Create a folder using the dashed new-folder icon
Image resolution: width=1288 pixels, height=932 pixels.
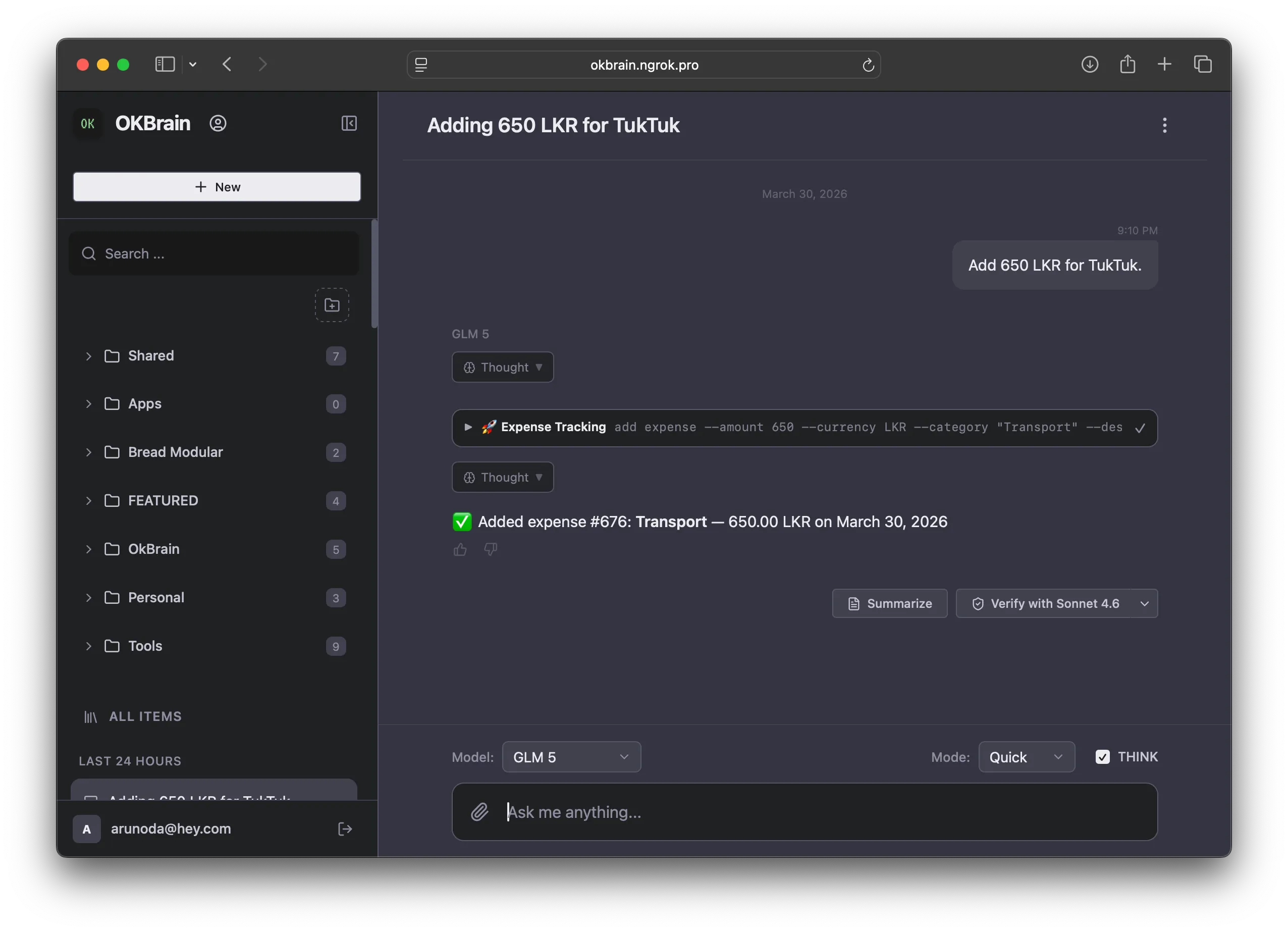332,305
